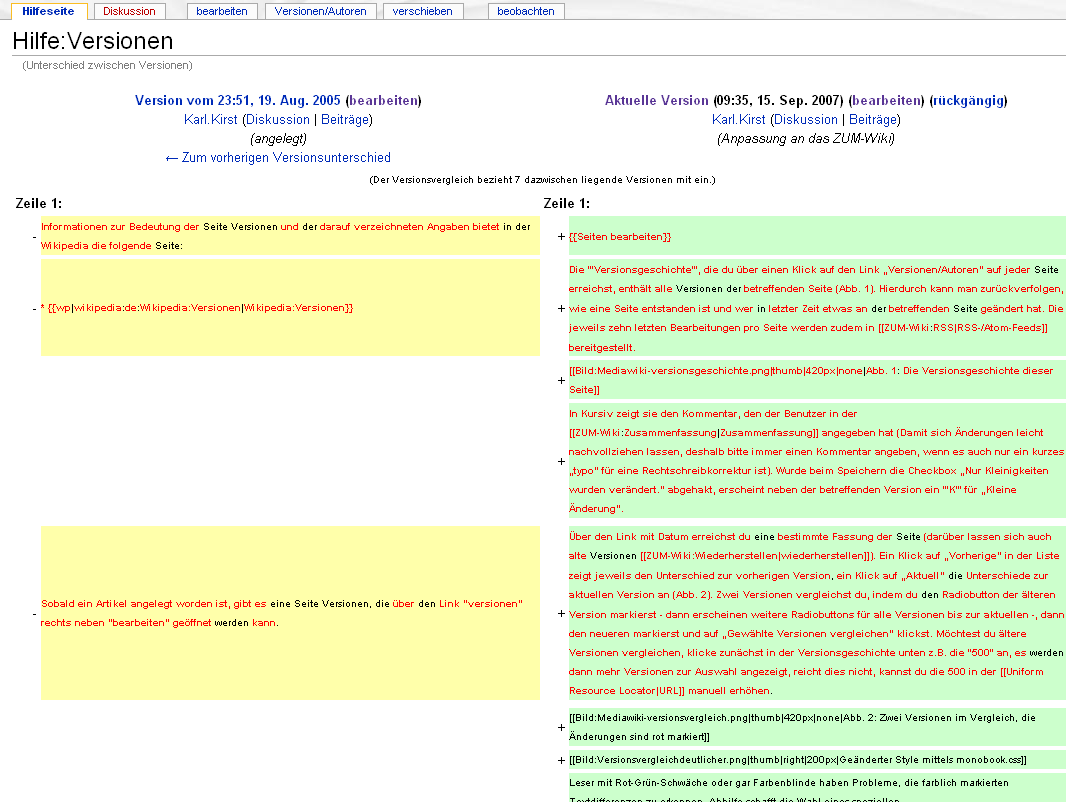The width and height of the screenshot is (1066, 802).
Task: Click the green '{{Seiten bearbeiten}}' added line
Action: pyautogui.click(x=620, y=237)
